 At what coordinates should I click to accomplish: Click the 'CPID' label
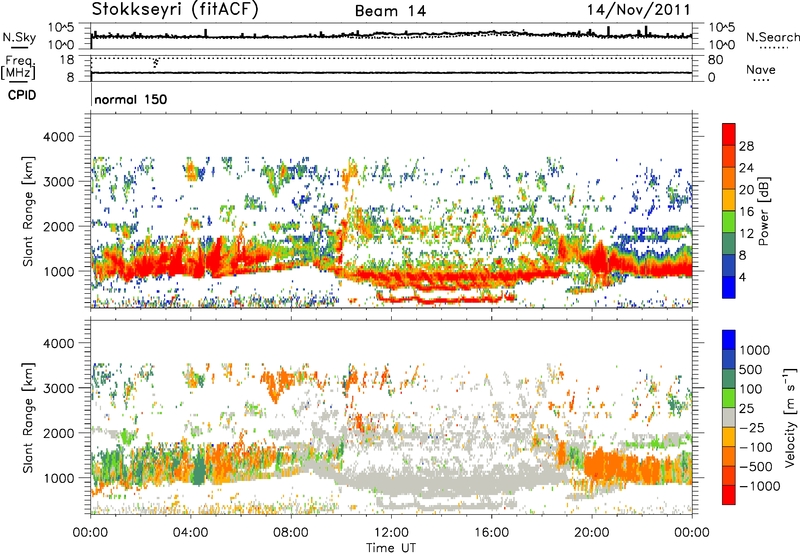[x=22, y=95]
